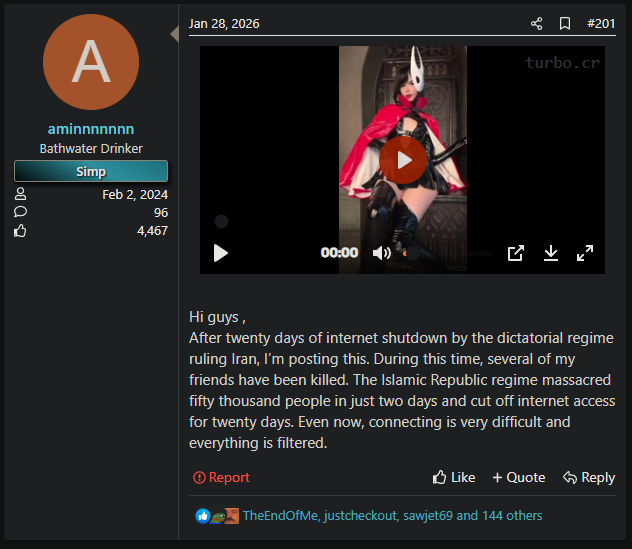Viewport: 632px width, 549px height.
Task: Mute the video with speaker icon
Action: coord(381,253)
